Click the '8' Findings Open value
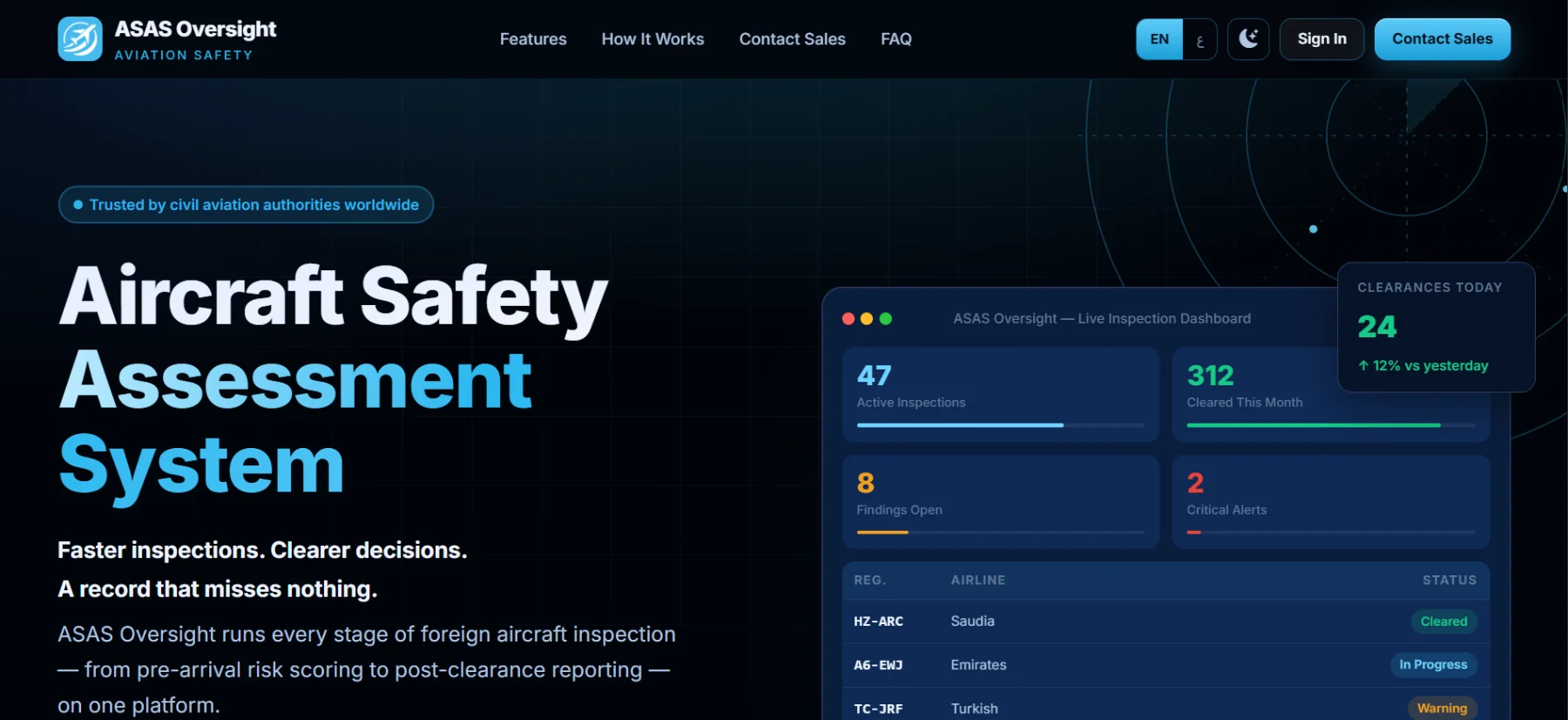The width and height of the screenshot is (1568, 720). (x=866, y=483)
